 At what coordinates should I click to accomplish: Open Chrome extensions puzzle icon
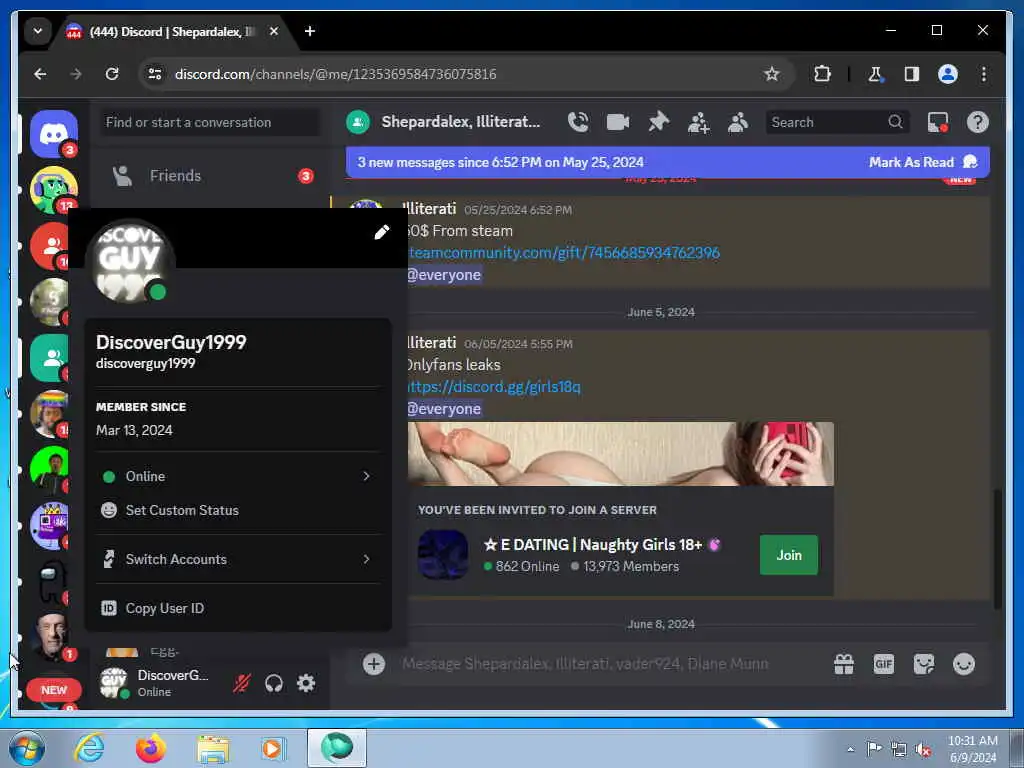tap(822, 74)
